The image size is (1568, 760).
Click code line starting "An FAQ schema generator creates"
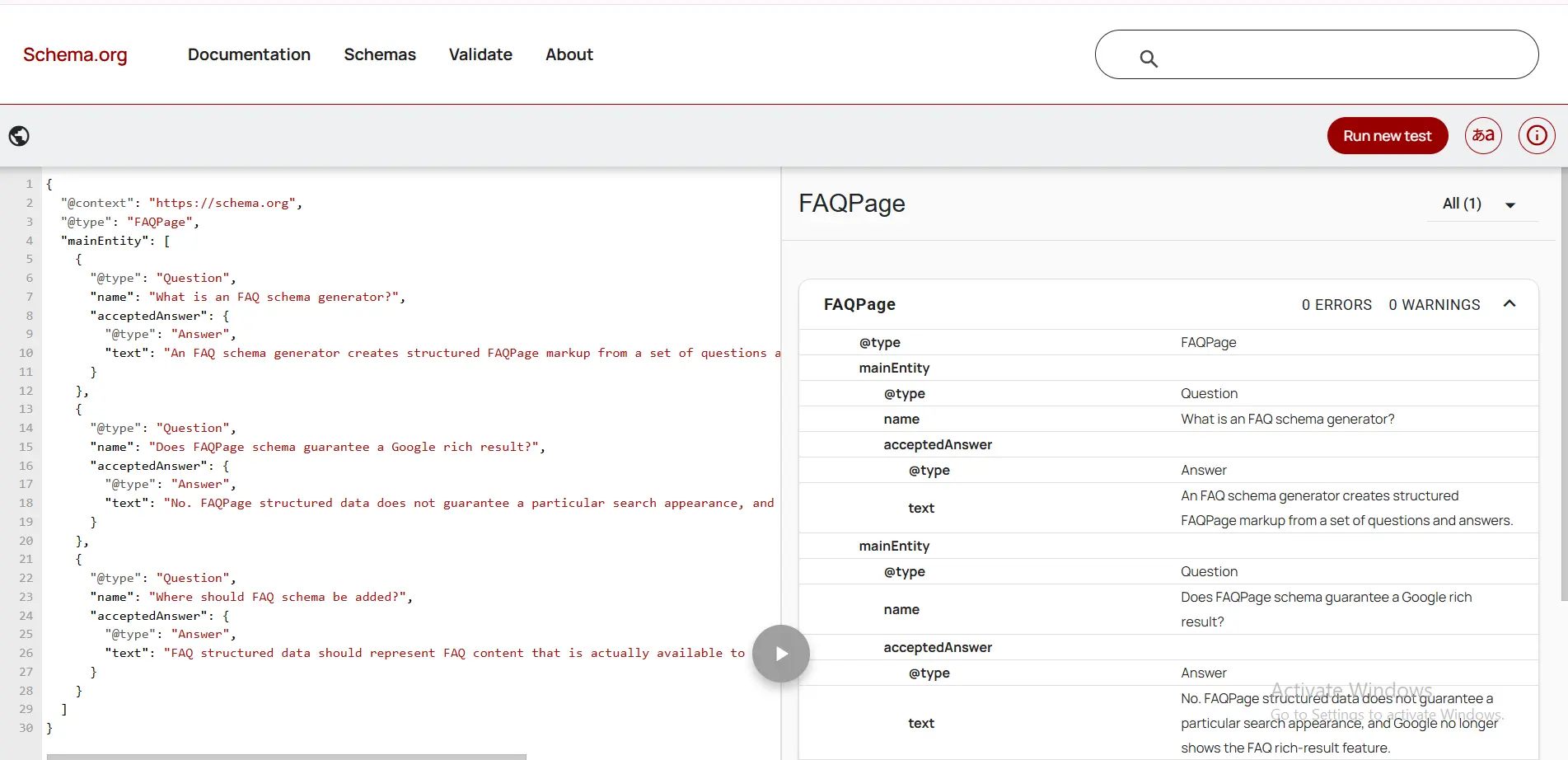tap(442, 353)
